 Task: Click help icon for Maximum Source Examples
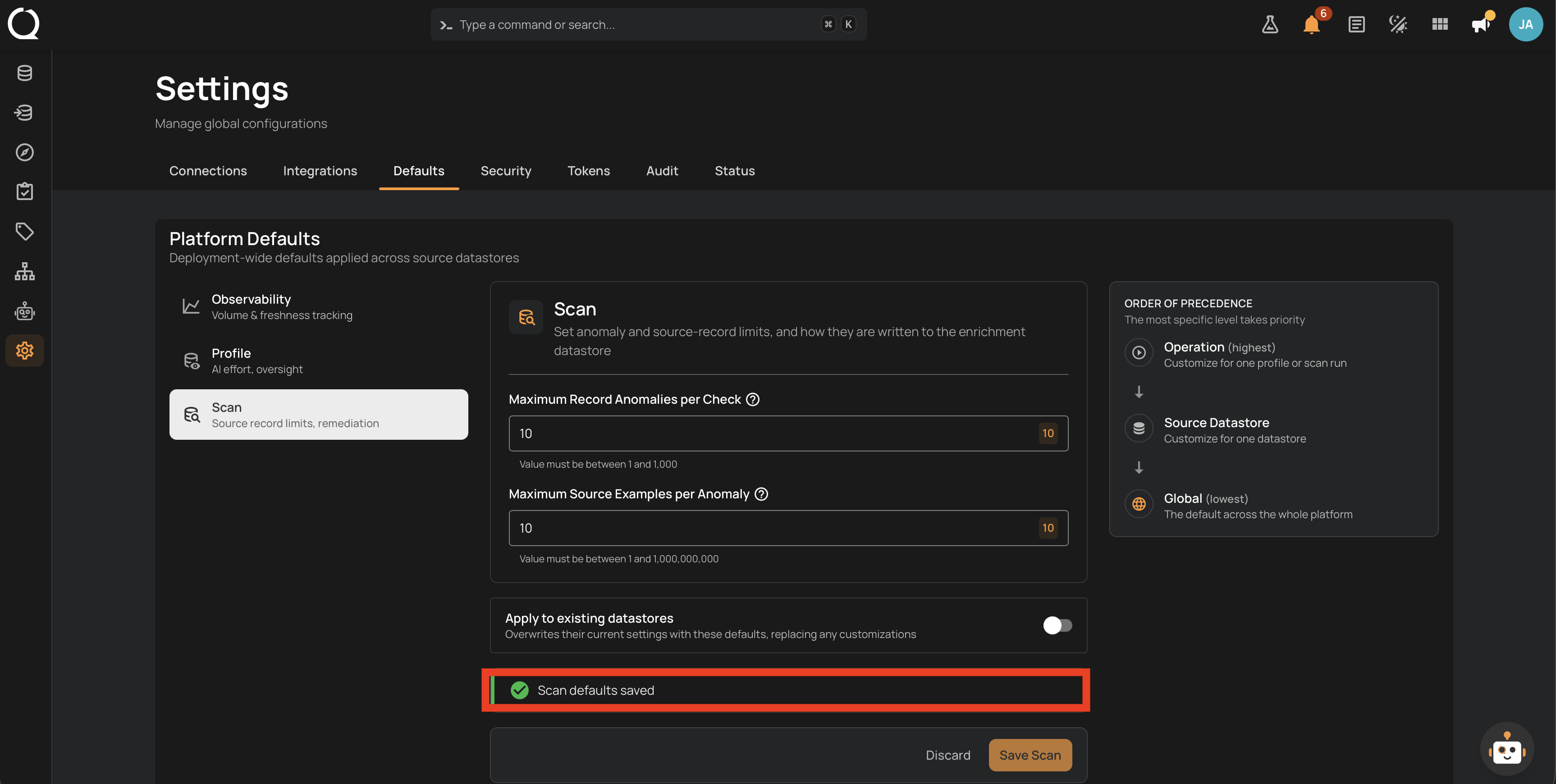point(762,494)
